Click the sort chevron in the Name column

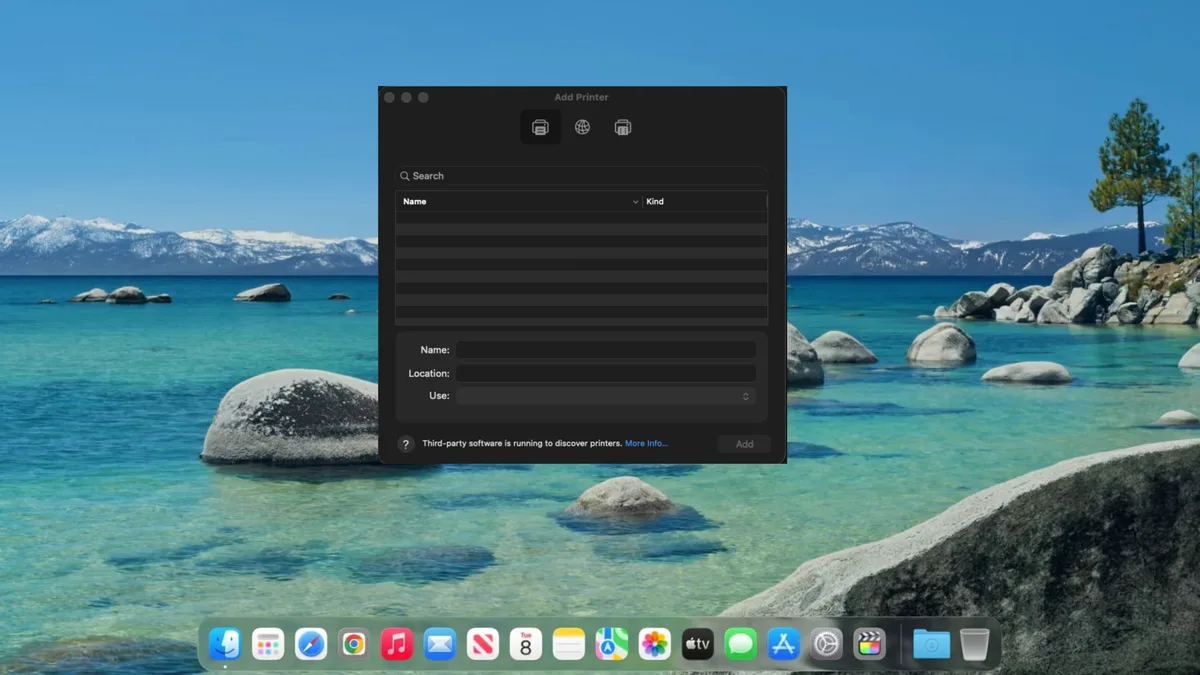pos(635,202)
